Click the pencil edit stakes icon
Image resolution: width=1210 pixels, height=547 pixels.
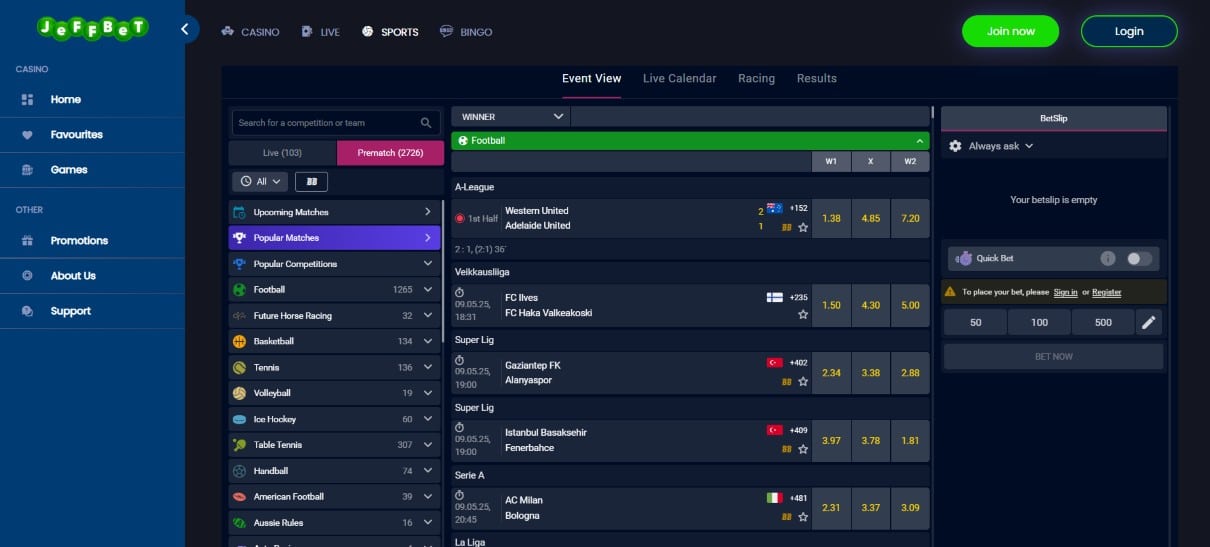[x=1149, y=322]
